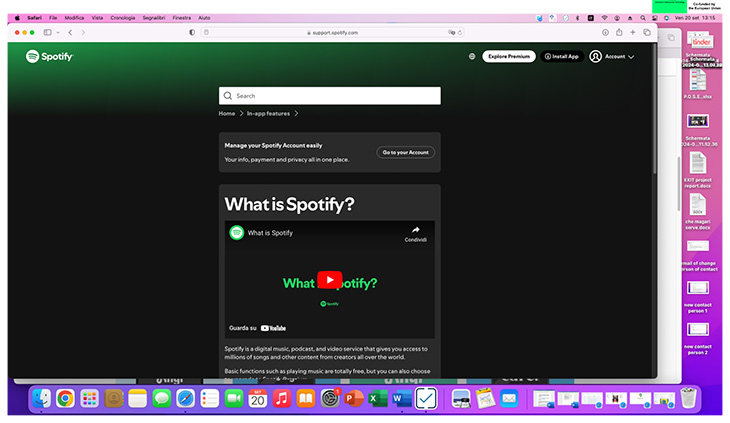Open Control Center in the menu bar
Screen dimensions: 730x423
[x=655, y=18]
